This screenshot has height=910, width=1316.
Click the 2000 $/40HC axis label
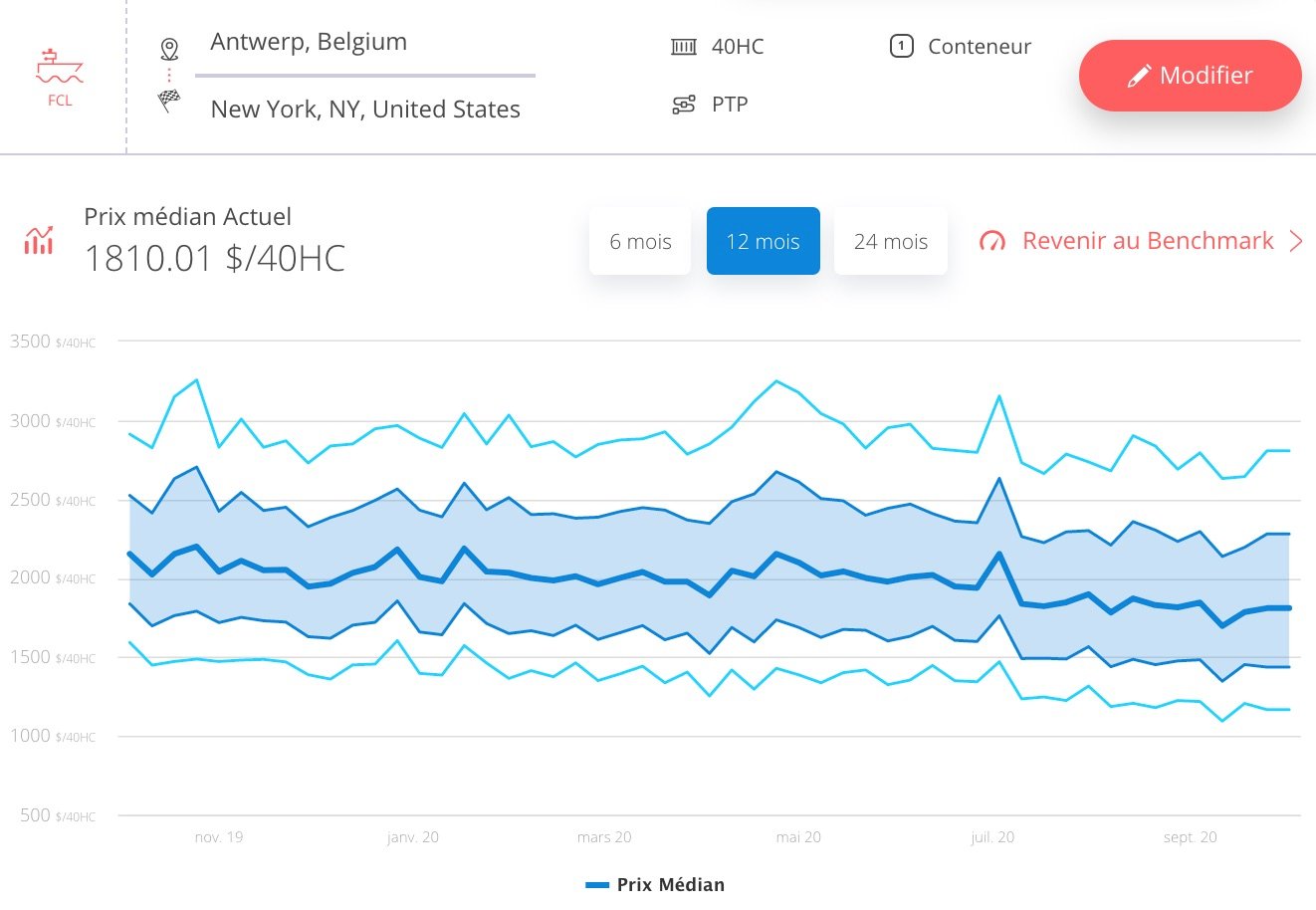[53, 577]
